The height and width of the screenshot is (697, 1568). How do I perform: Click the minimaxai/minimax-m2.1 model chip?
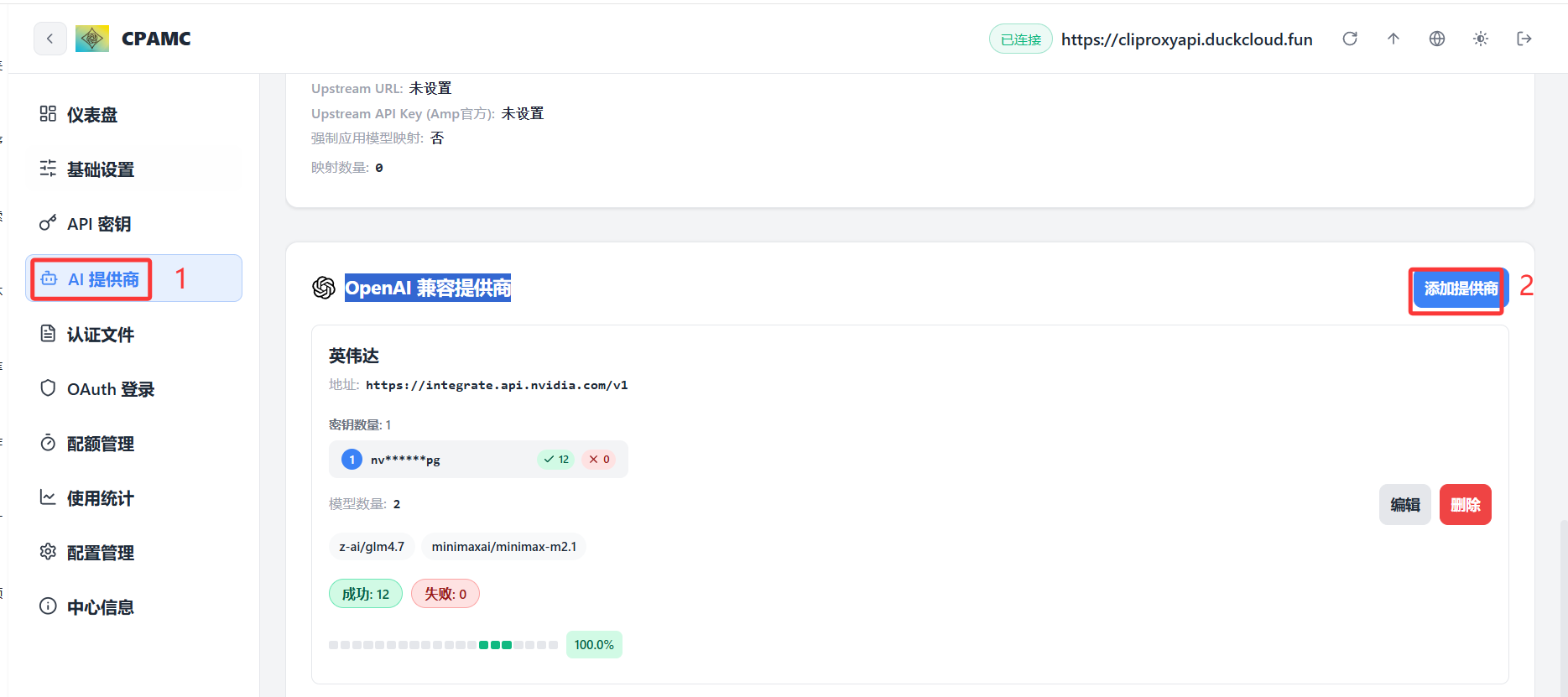[504, 546]
